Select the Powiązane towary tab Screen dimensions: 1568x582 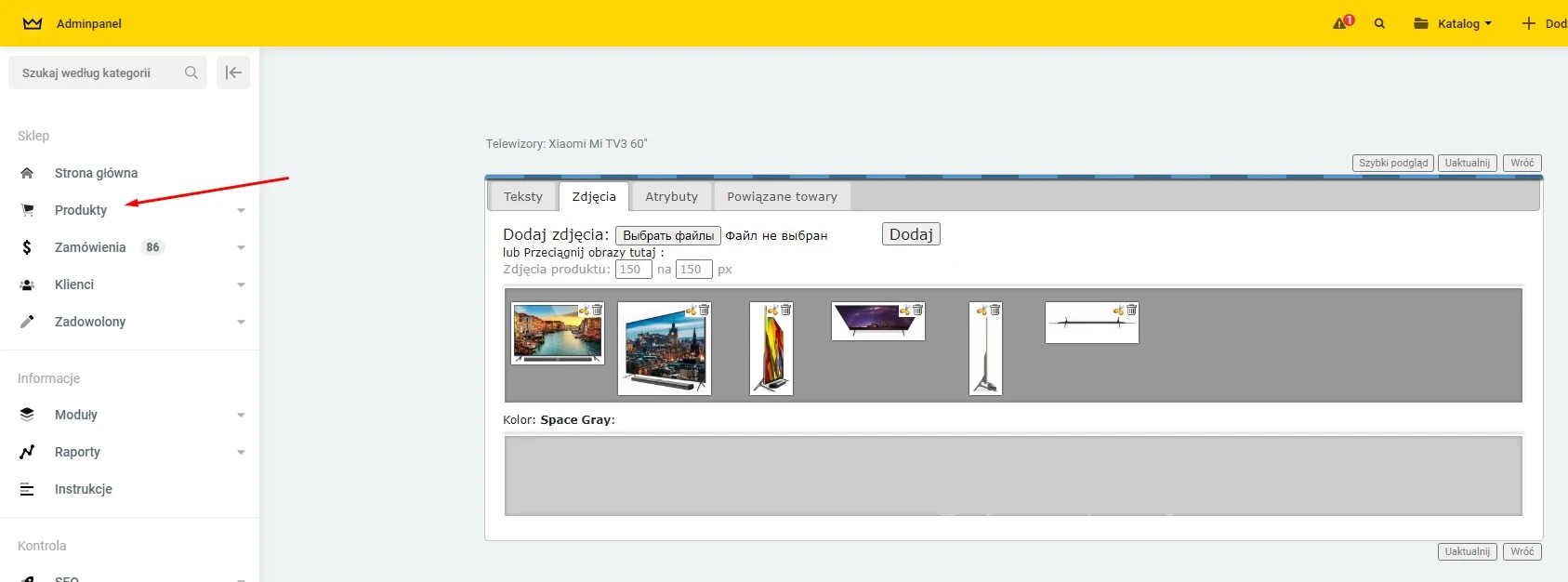tap(782, 196)
